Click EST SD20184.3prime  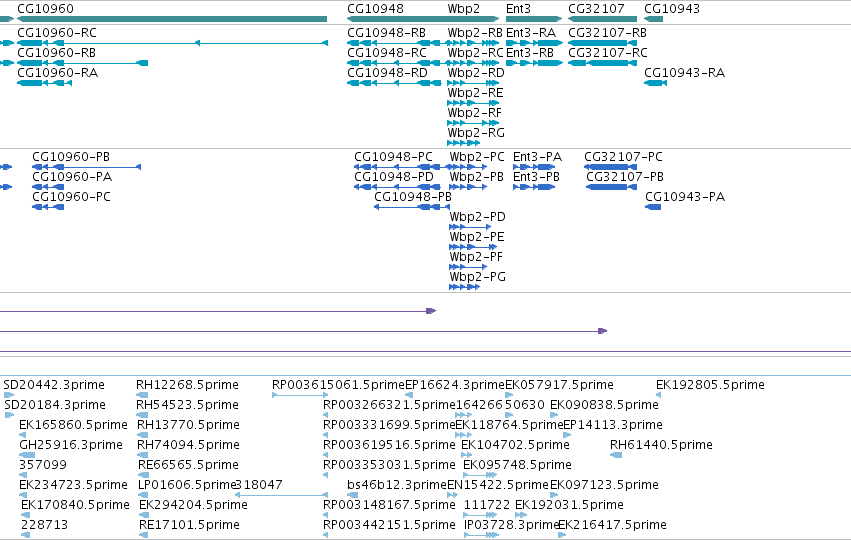coord(55,405)
